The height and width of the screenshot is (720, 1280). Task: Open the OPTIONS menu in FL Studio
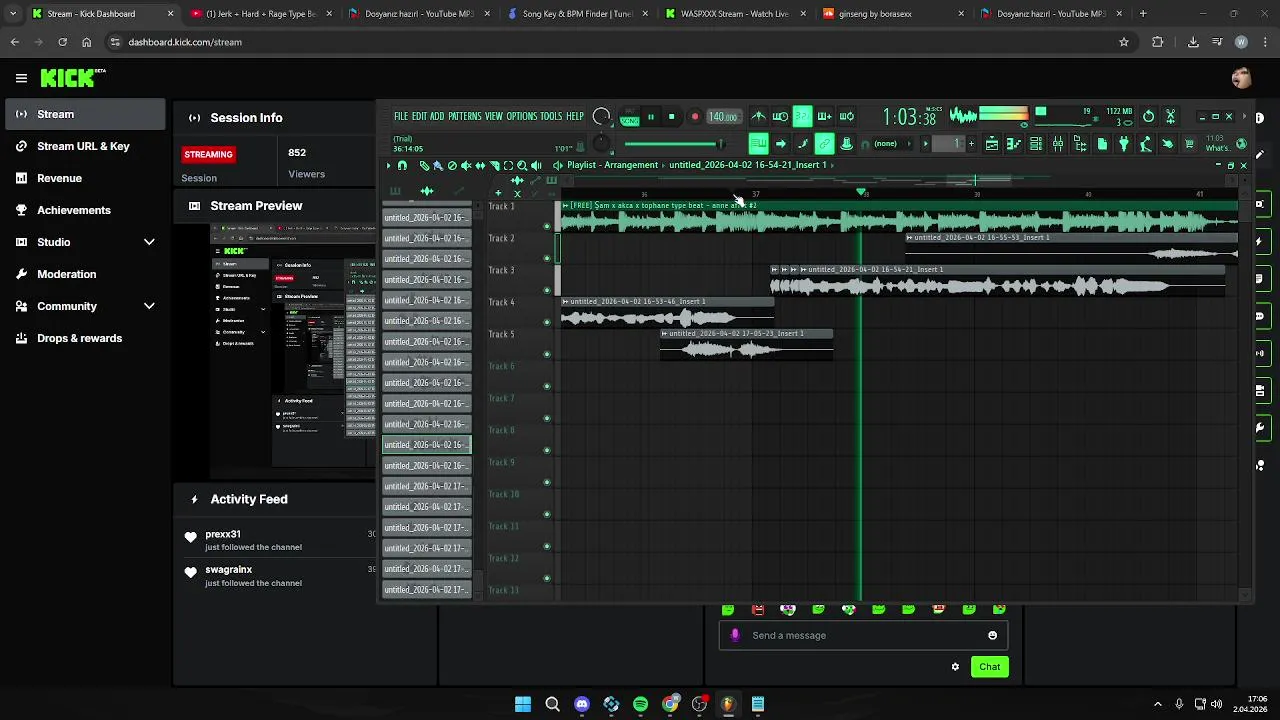point(522,116)
